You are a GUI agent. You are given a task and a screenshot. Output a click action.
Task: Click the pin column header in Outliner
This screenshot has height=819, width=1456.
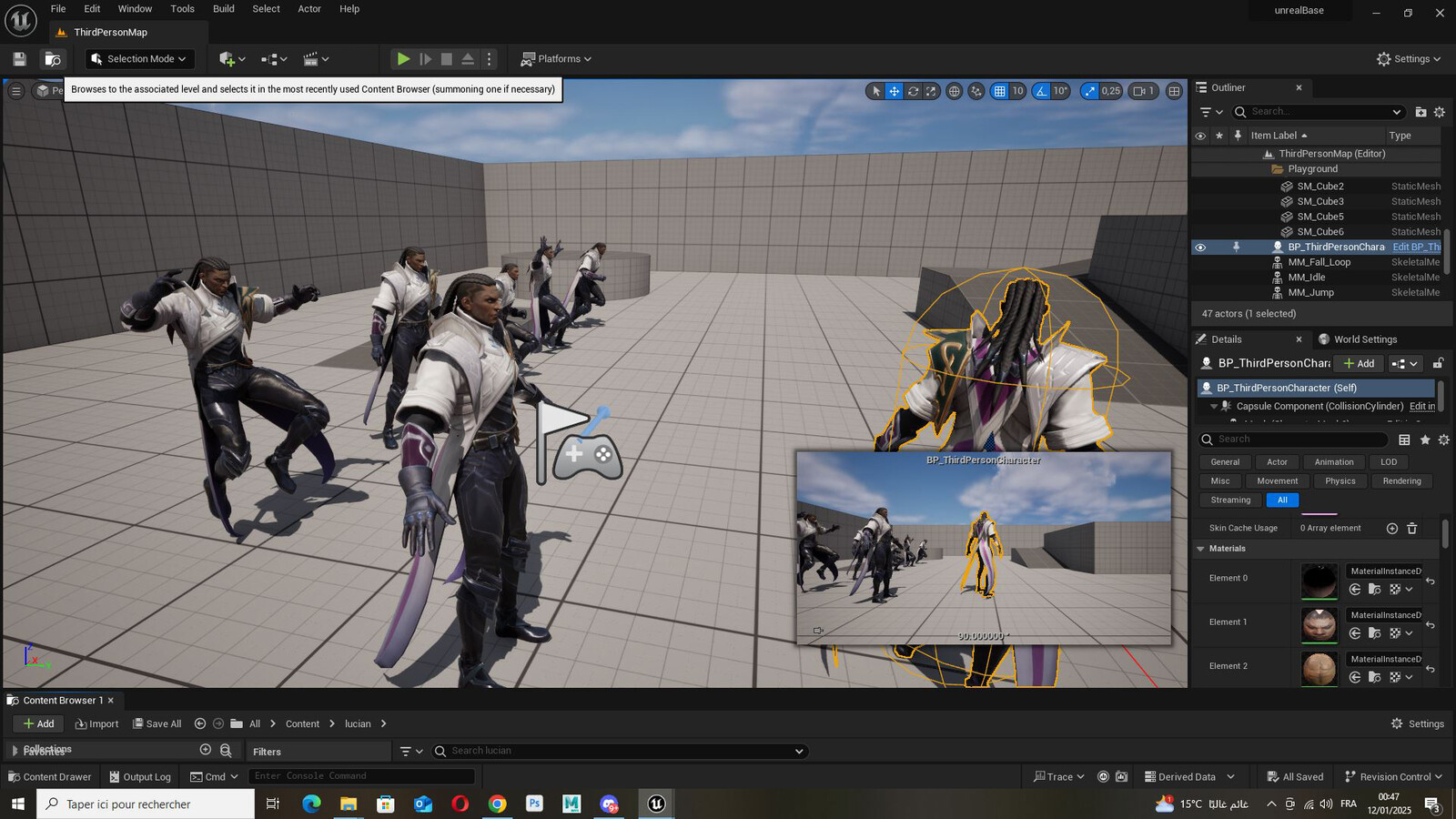[x=1237, y=136]
